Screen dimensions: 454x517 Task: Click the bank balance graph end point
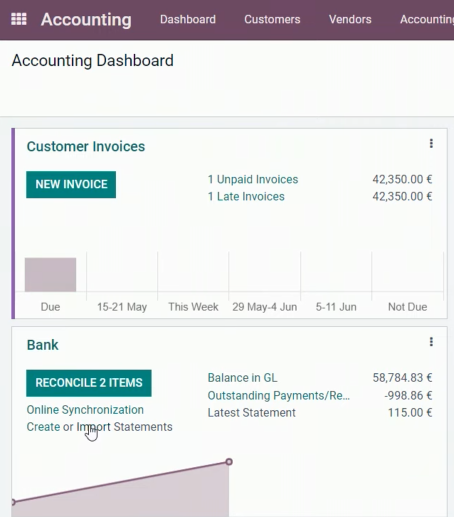229,462
